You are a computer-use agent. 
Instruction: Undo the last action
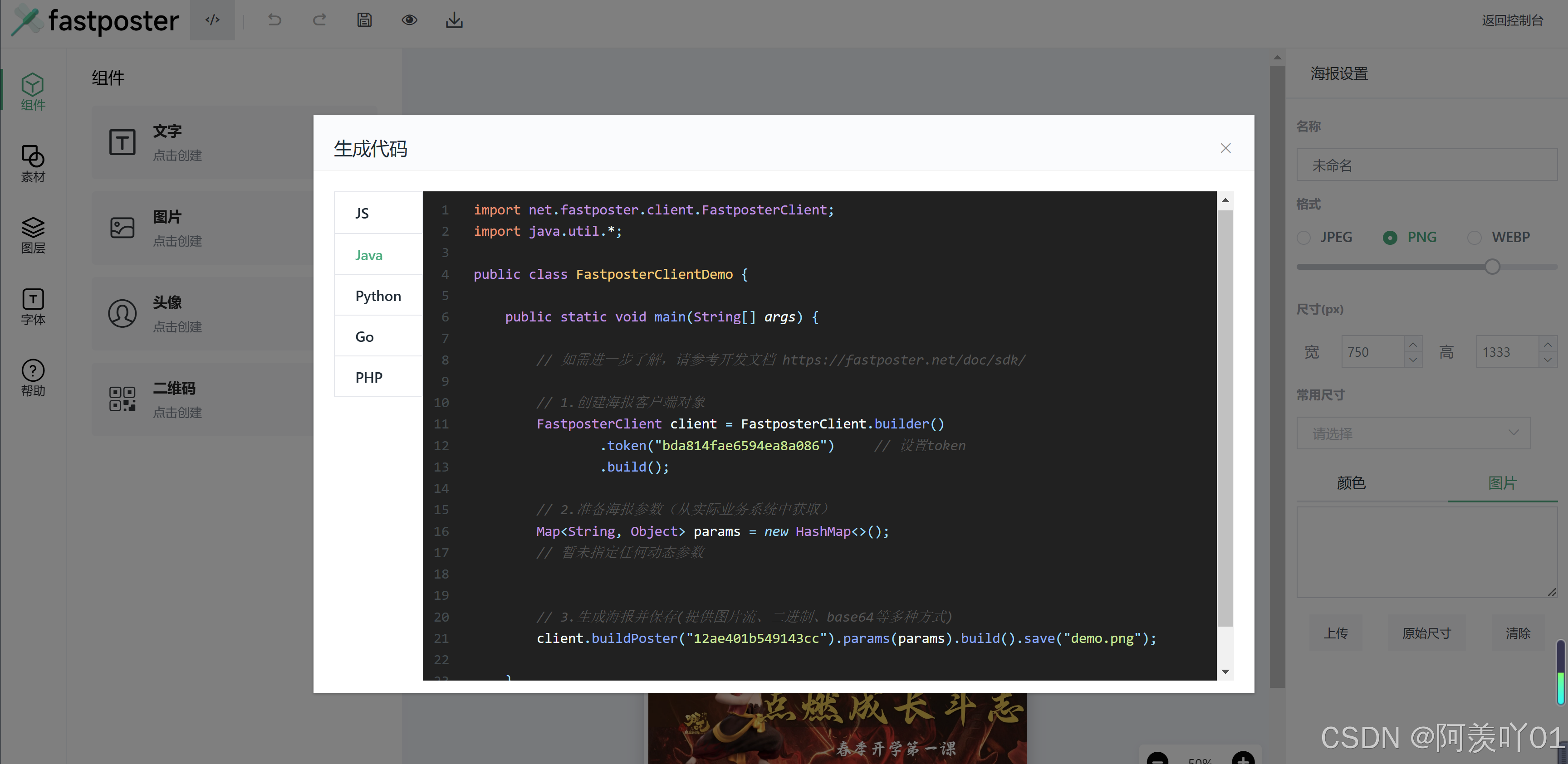click(274, 20)
